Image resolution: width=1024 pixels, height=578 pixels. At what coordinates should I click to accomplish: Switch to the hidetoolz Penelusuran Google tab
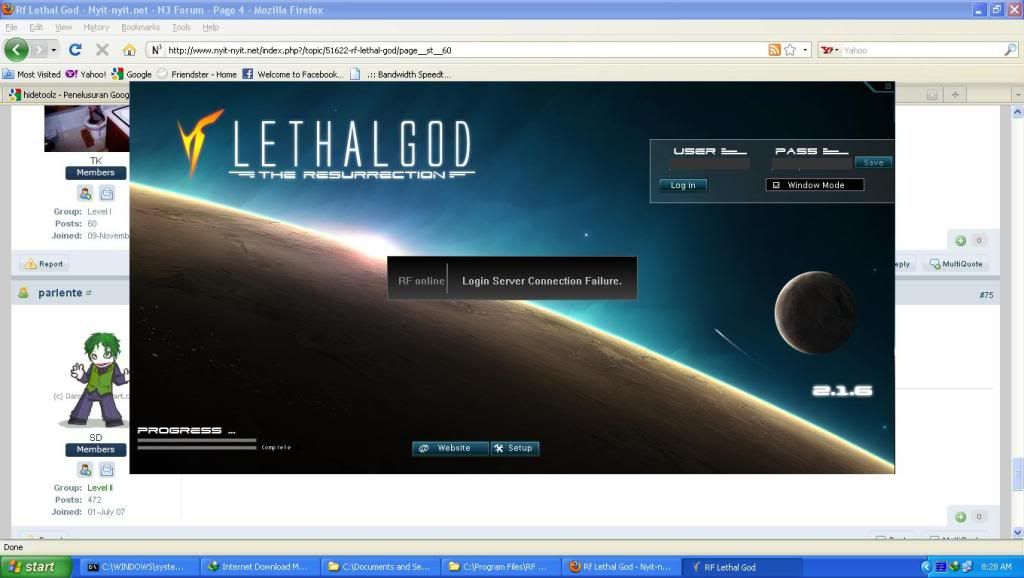69,95
